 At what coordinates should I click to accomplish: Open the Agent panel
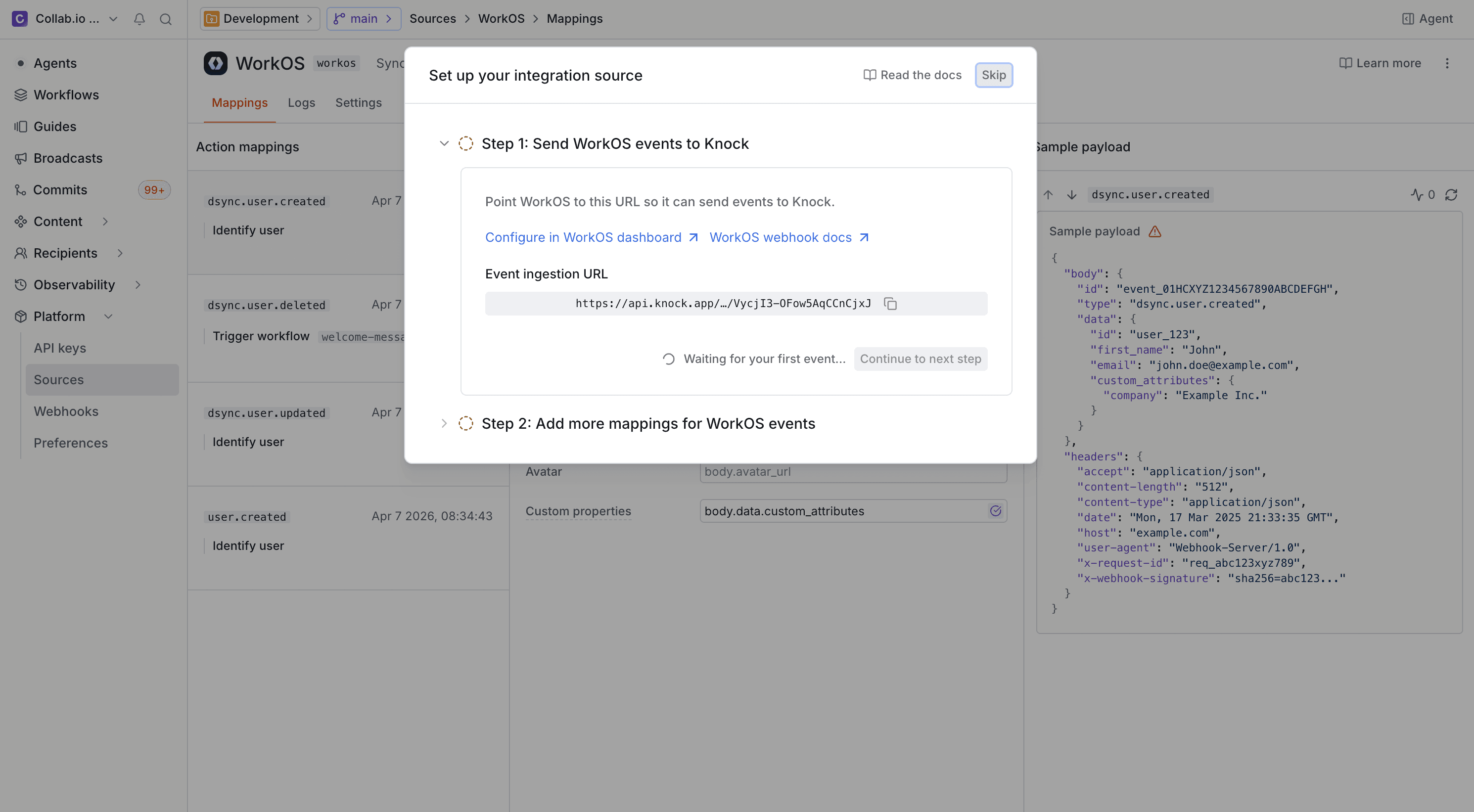(x=1427, y=19)
